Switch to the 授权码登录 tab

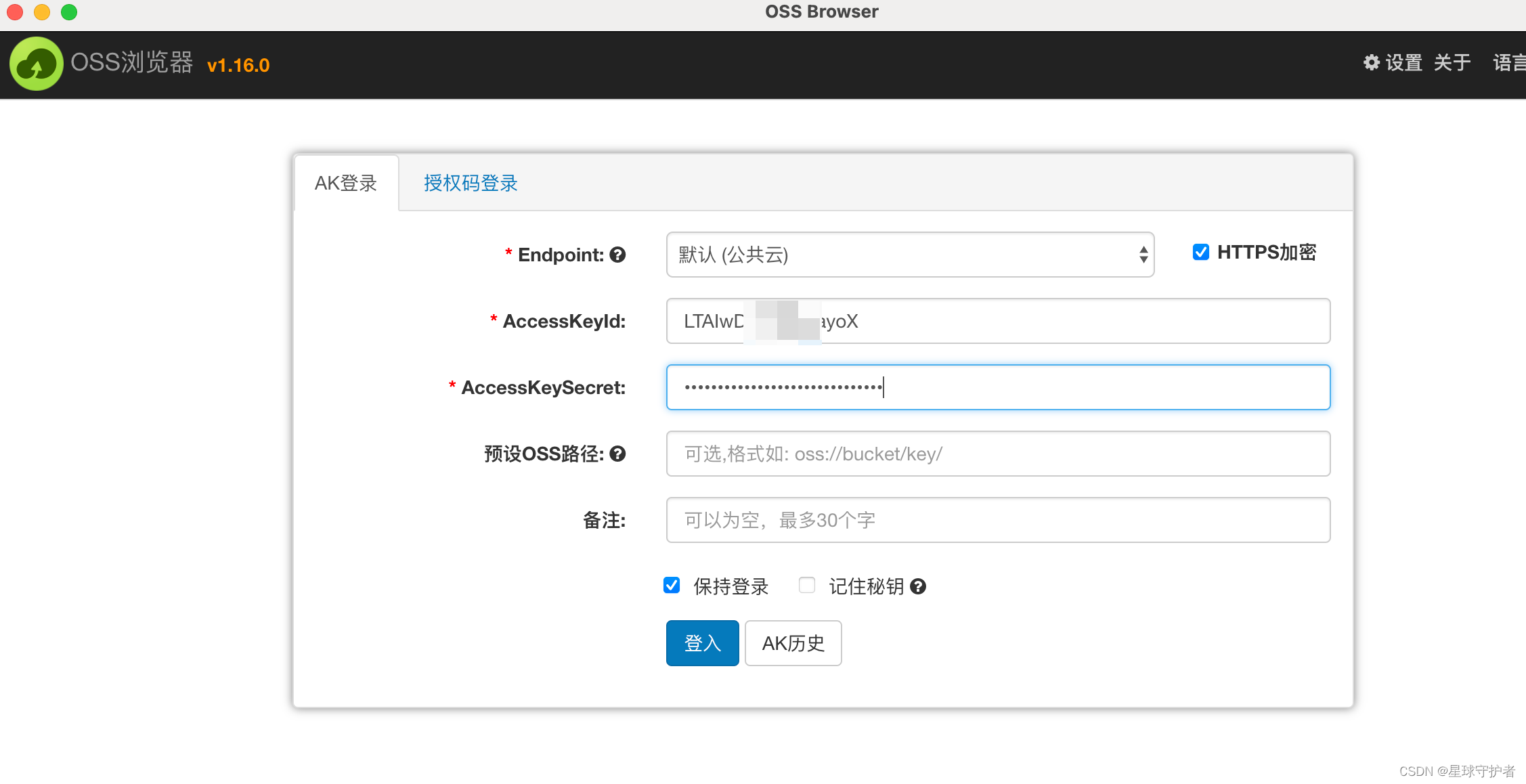pyautogui.click(x=468, y=183)
